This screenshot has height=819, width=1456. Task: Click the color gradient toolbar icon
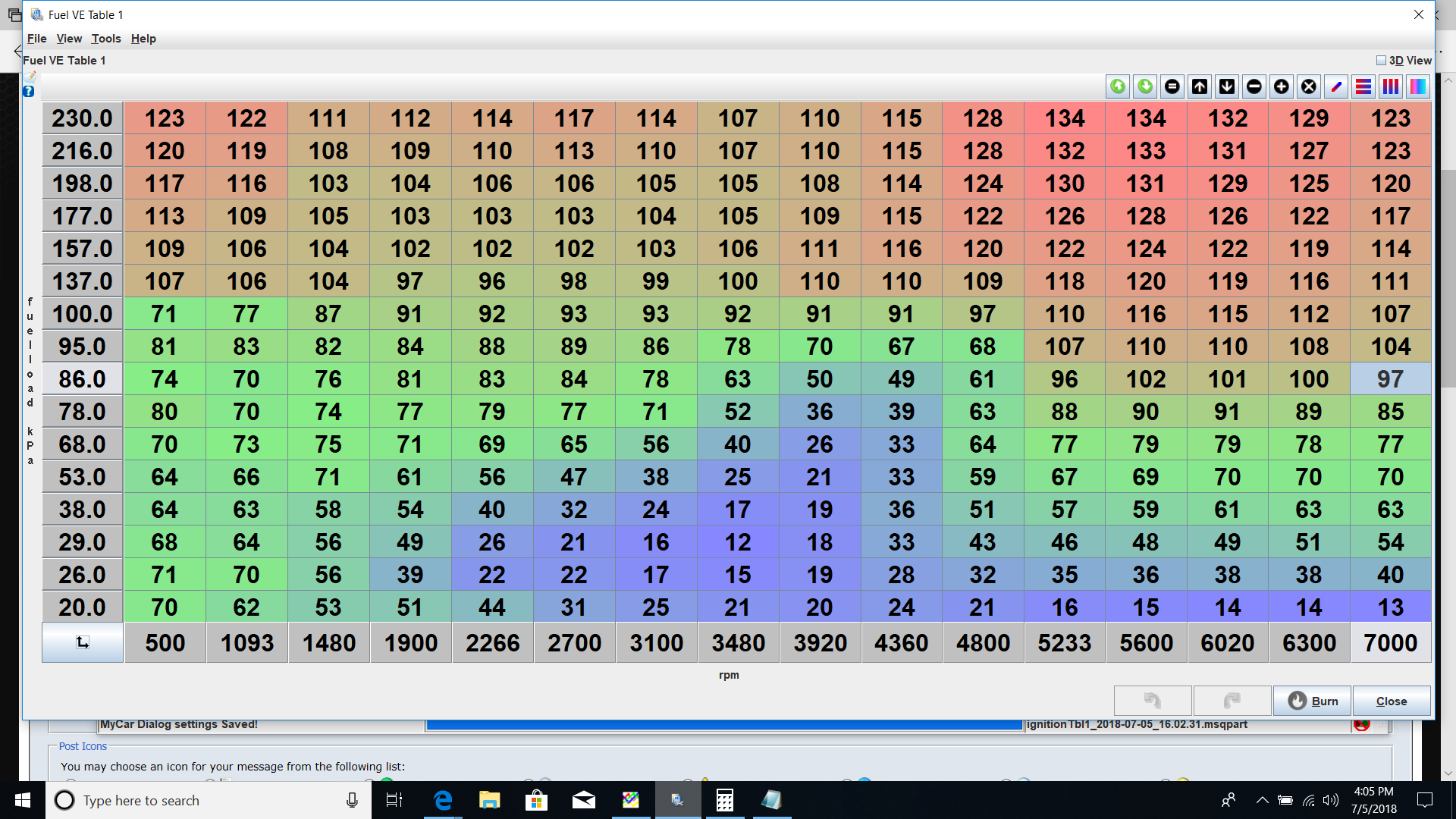(x=1417, y=86)
